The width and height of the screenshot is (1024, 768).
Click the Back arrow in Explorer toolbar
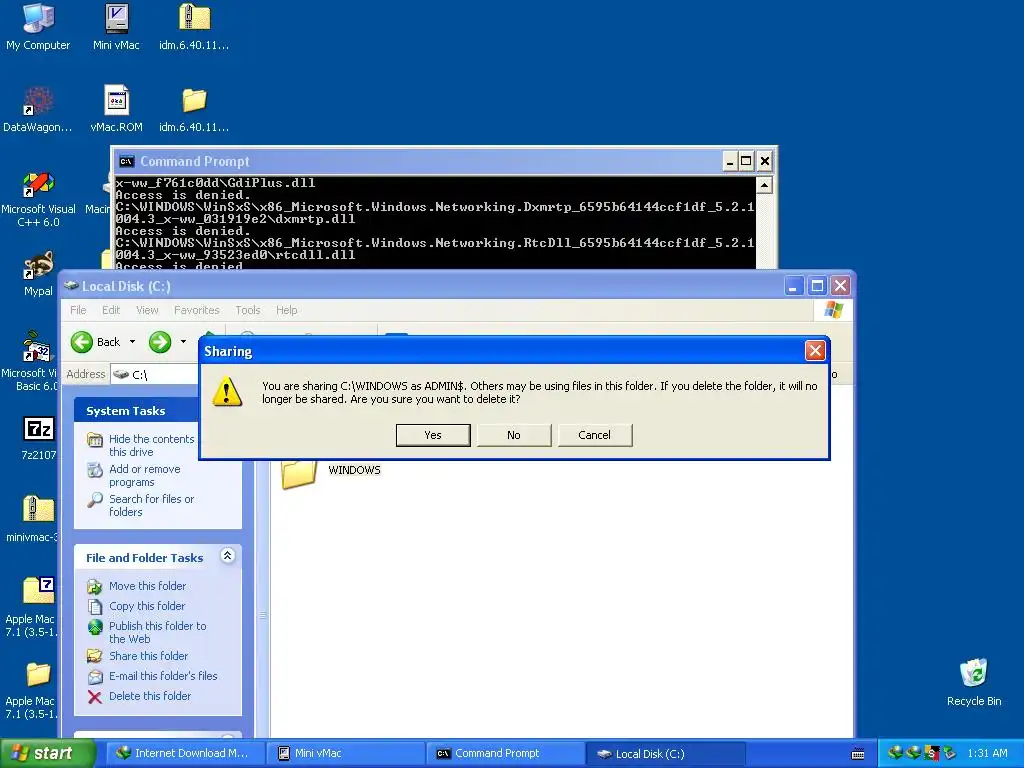pyautogui.click(x=82, y=342)
